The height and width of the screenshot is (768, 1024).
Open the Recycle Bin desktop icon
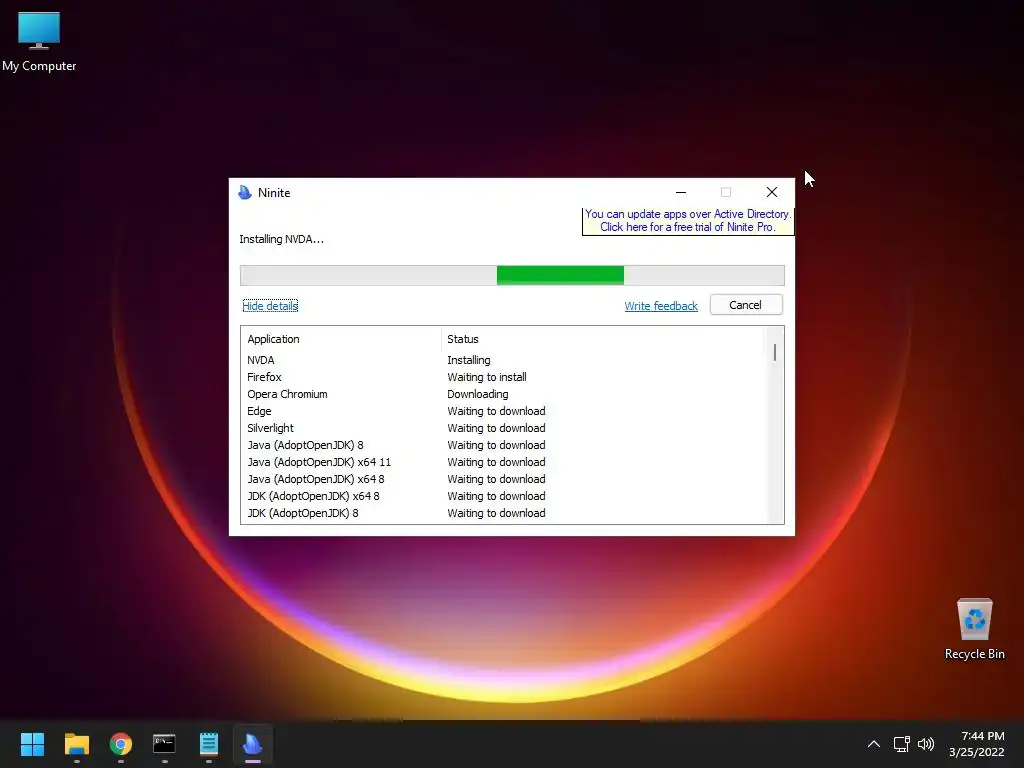click(974, 629)
